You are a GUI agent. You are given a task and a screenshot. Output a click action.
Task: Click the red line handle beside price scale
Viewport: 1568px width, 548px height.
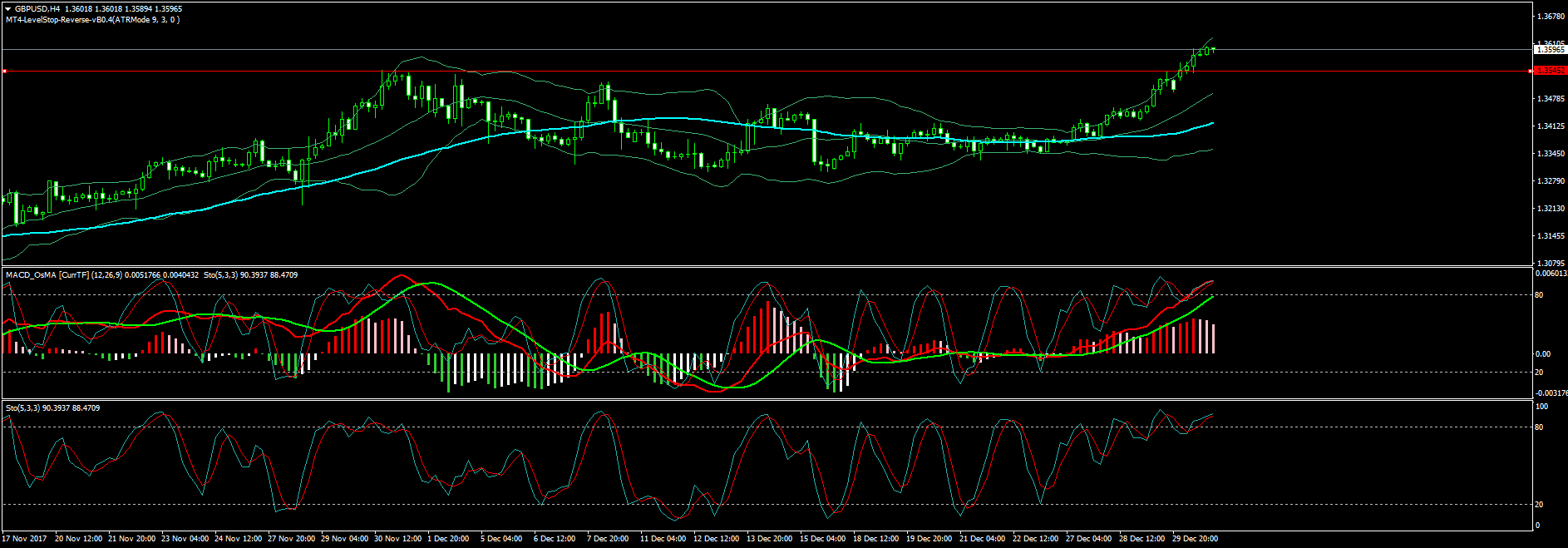click(x=1531, y=72)
